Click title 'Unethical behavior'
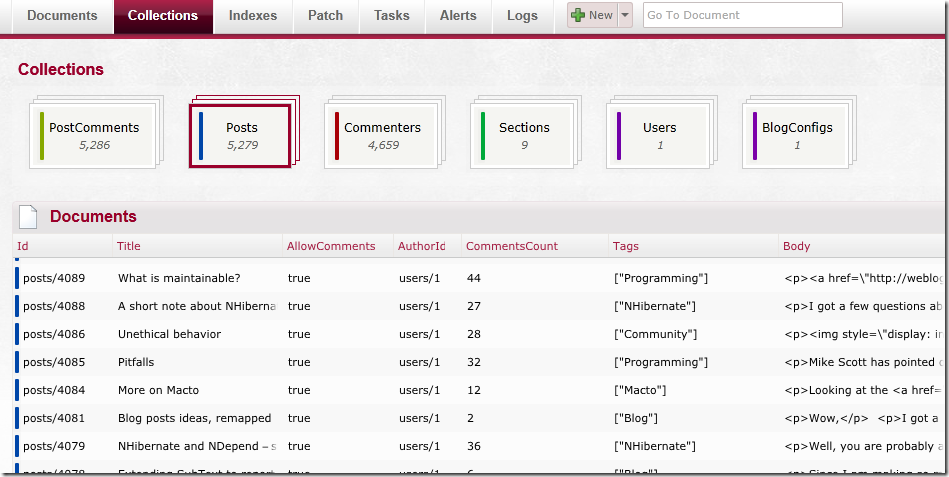The image size is (949, 477). (x=169, y=334)
